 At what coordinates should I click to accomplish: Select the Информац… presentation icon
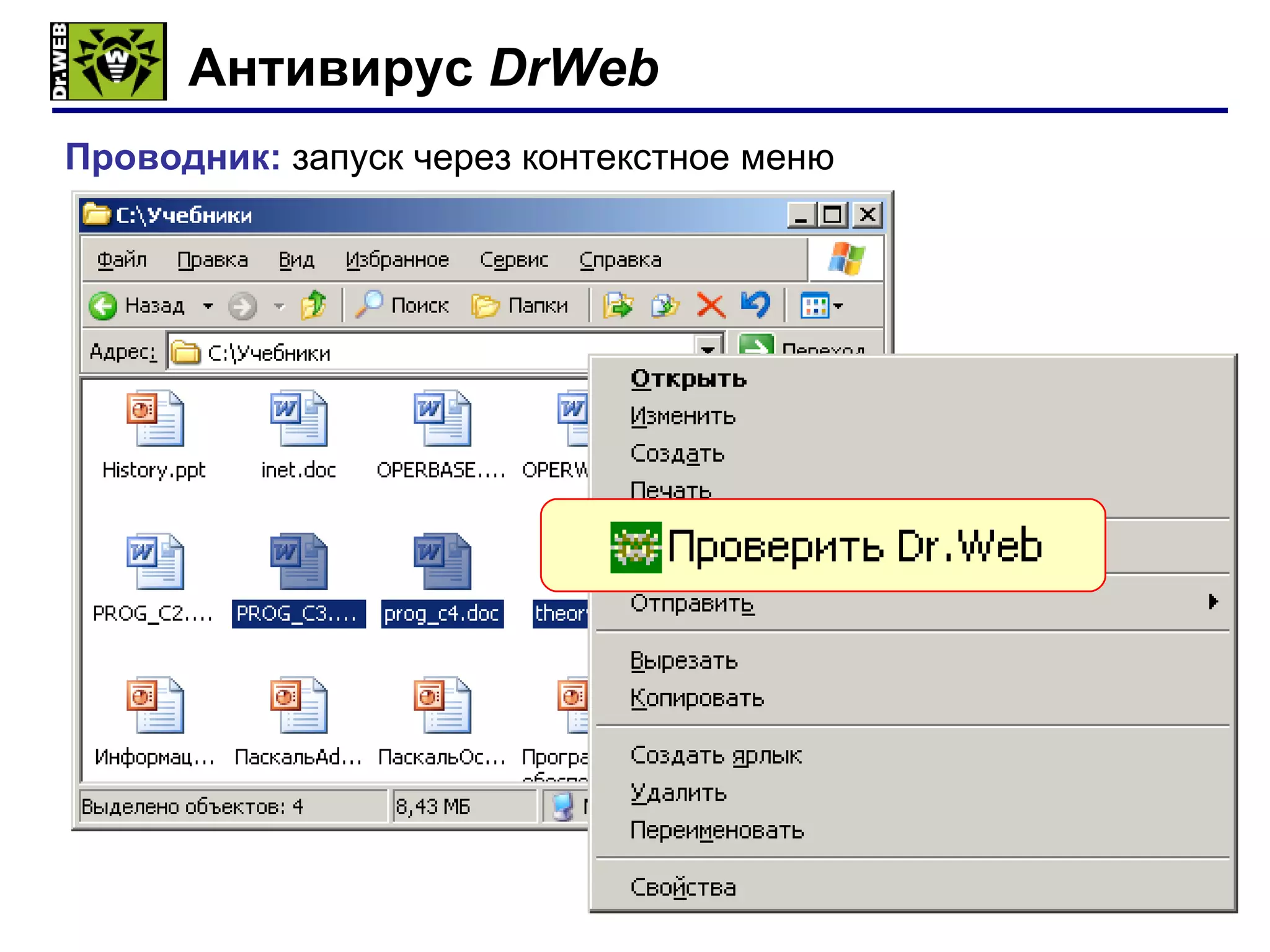(155, 705)
